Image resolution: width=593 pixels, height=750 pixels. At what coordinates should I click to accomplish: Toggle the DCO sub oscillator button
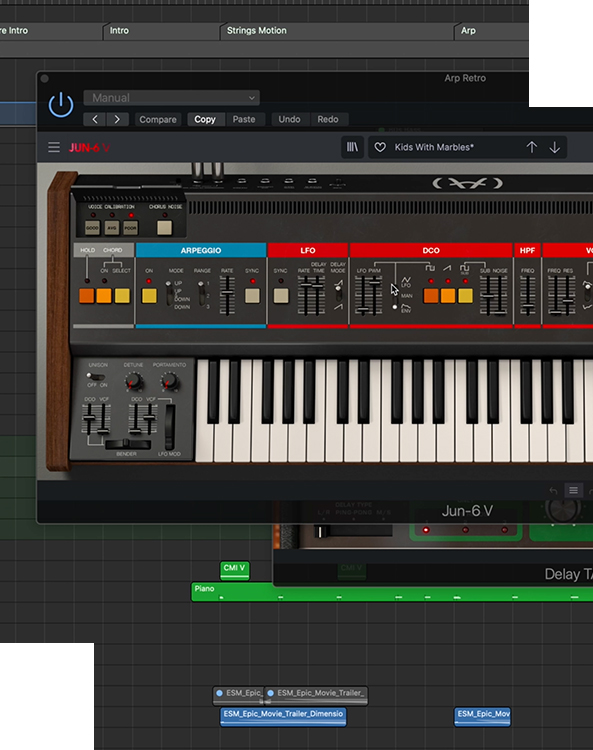coord(465,296)
